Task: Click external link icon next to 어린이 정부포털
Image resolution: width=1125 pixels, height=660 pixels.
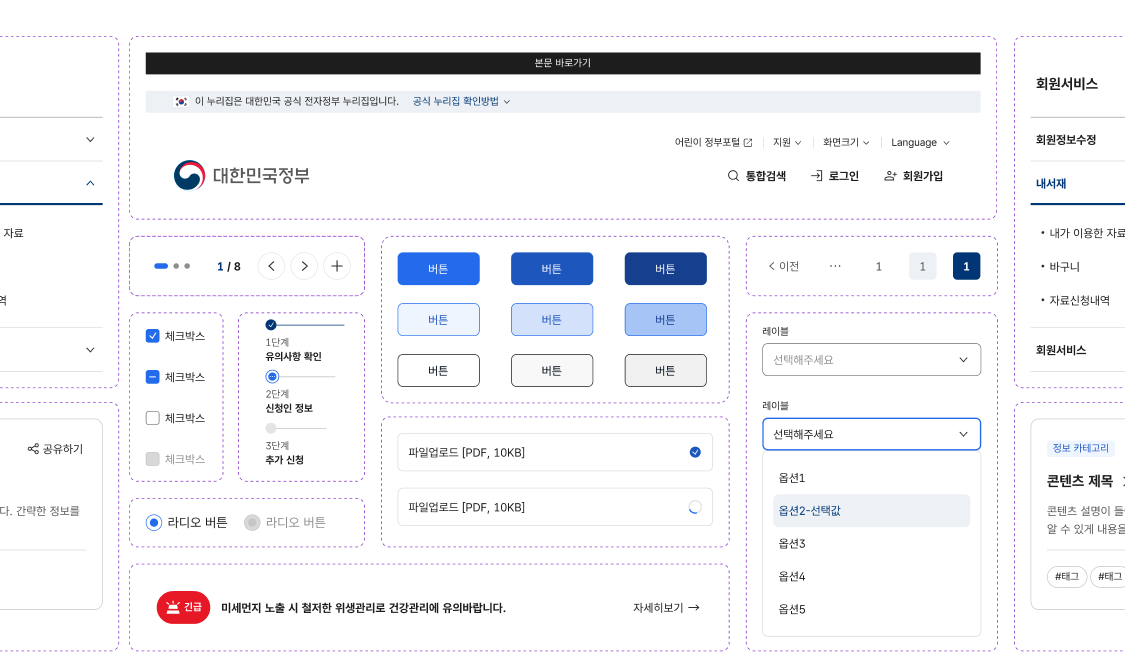Action: (748, 143)
